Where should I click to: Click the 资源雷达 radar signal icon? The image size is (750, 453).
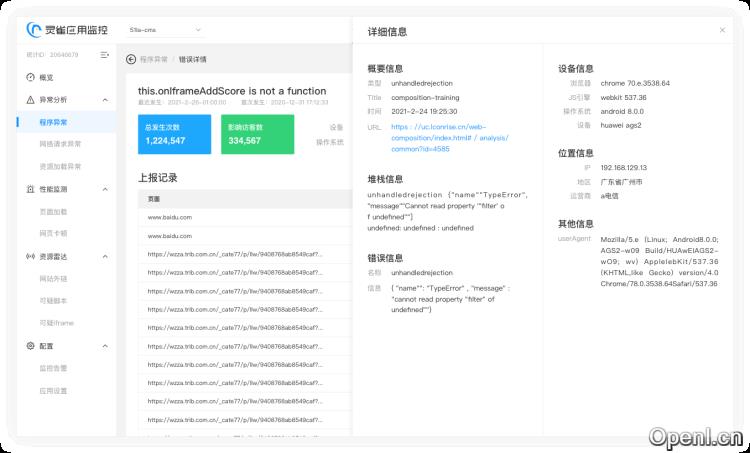pyautogui.click(x=31, y=256)
